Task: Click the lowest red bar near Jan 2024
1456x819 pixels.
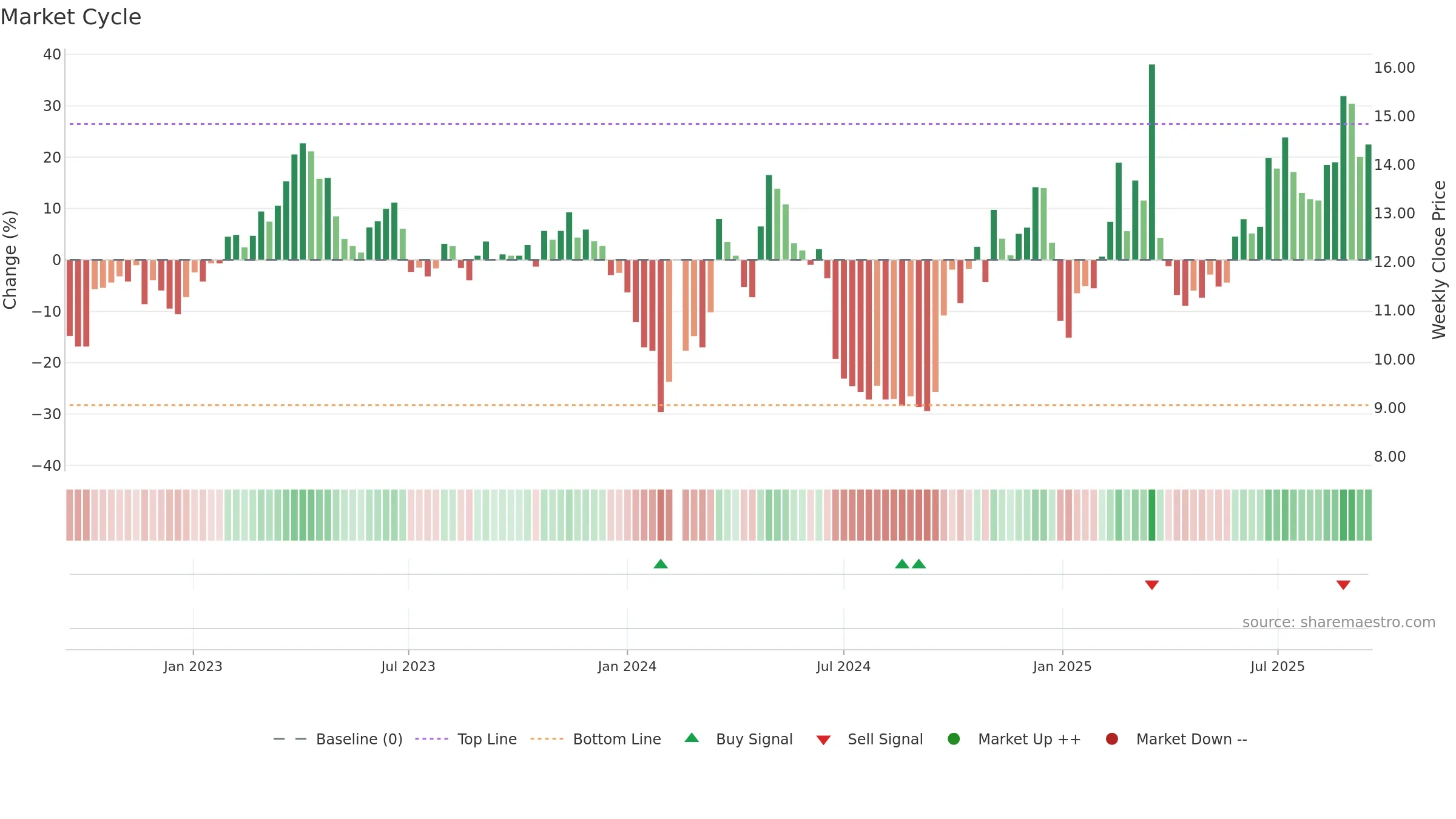Action: [661, 336]
